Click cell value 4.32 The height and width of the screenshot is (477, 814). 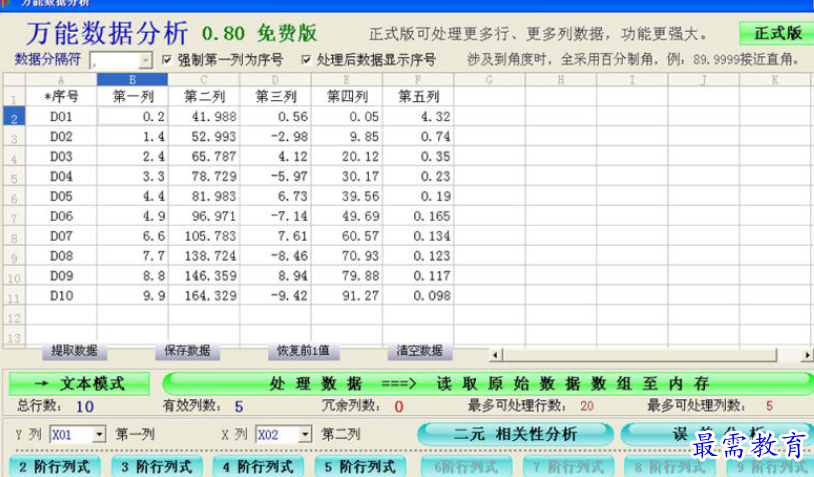coord(418,117)
